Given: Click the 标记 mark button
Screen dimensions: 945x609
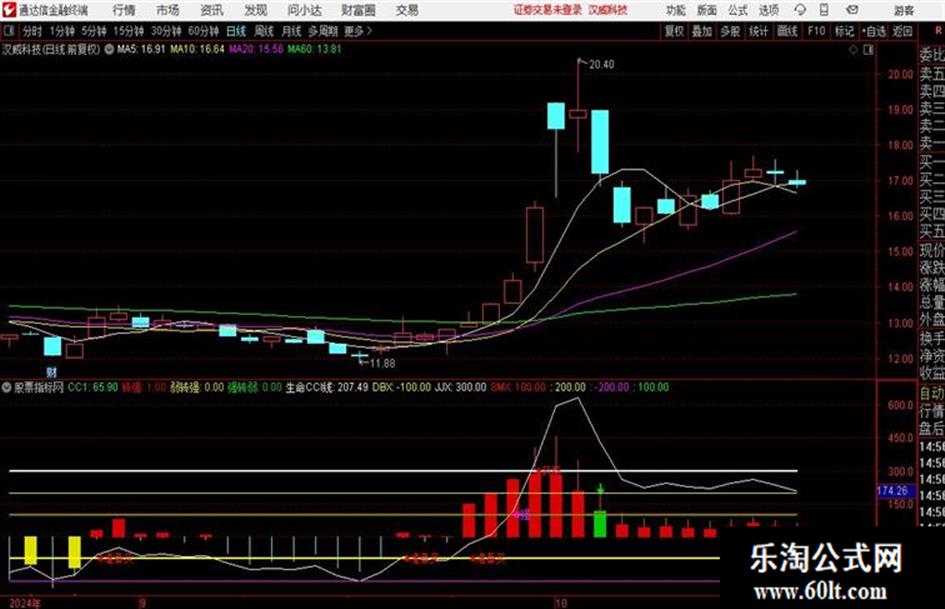Looking at the screenshot, I should point(844,31).
